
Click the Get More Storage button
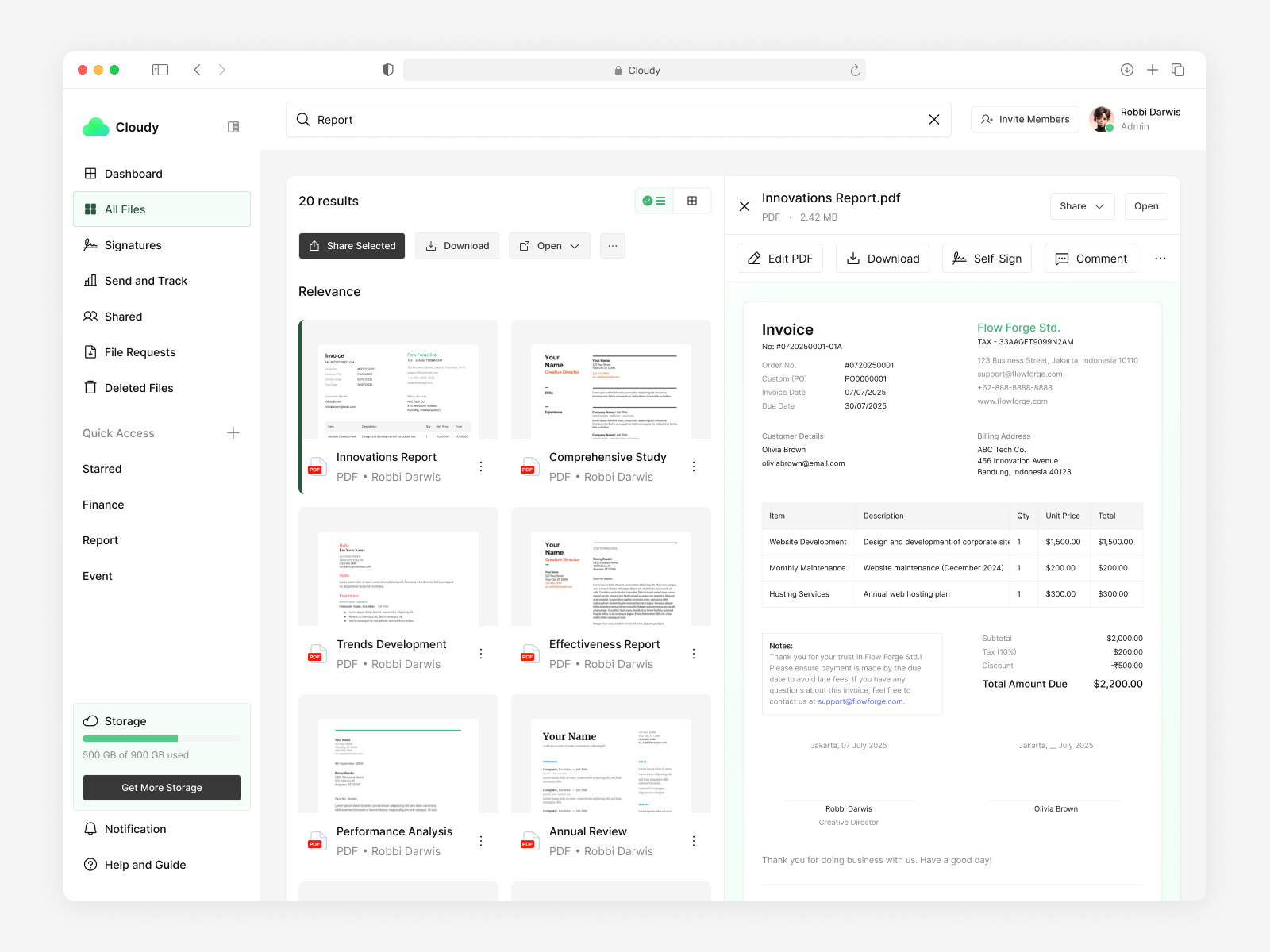[x=161, y=787]
